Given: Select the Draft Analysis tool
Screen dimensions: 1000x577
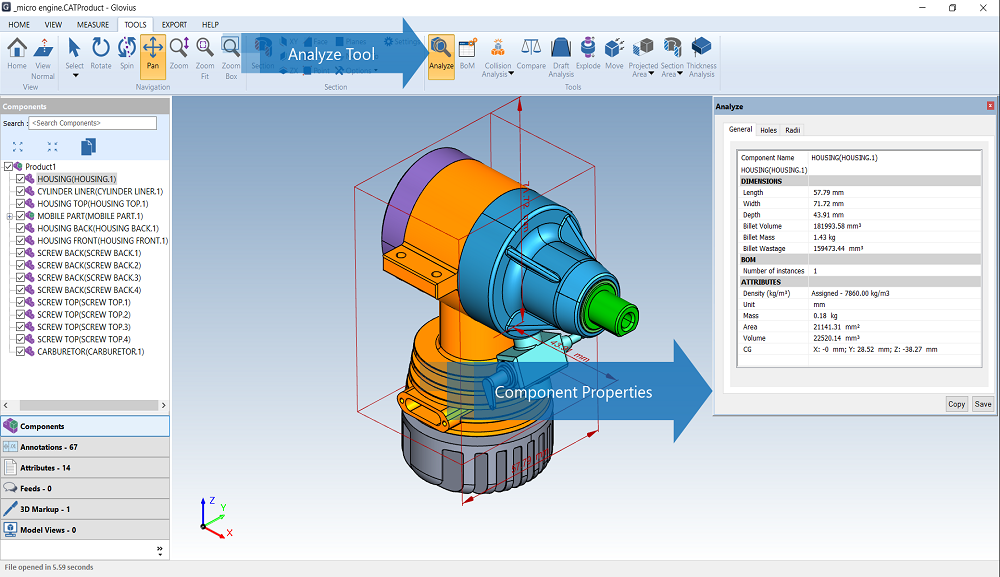Looking at the screenshot, I should pos(561,51).
